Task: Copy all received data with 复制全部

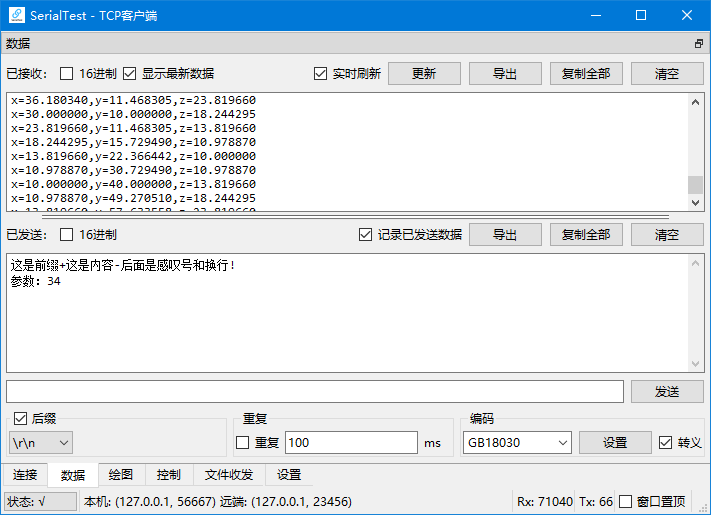Action: [586, 73]
